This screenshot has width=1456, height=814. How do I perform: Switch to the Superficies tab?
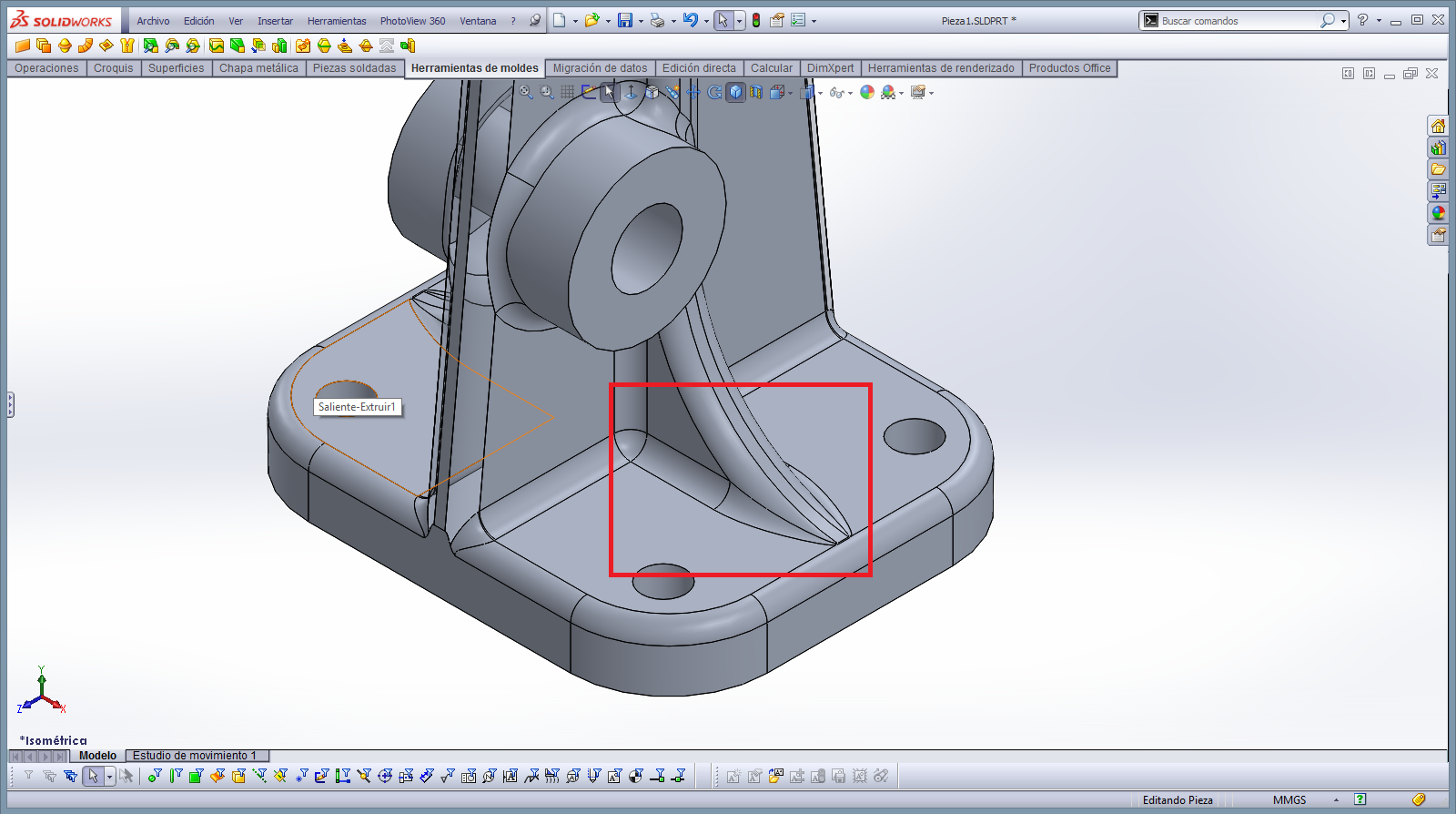[177, 68]
